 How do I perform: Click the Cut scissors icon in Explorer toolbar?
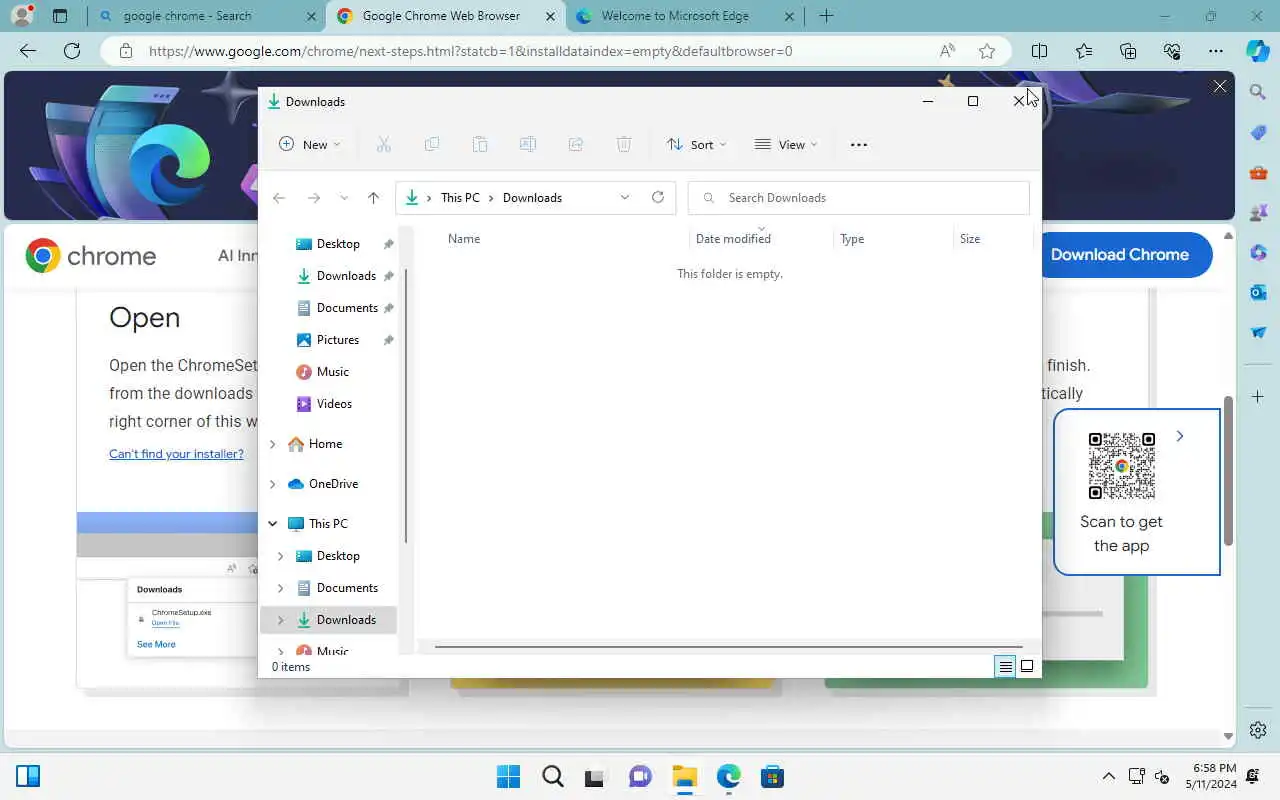(x=383, y=145)
